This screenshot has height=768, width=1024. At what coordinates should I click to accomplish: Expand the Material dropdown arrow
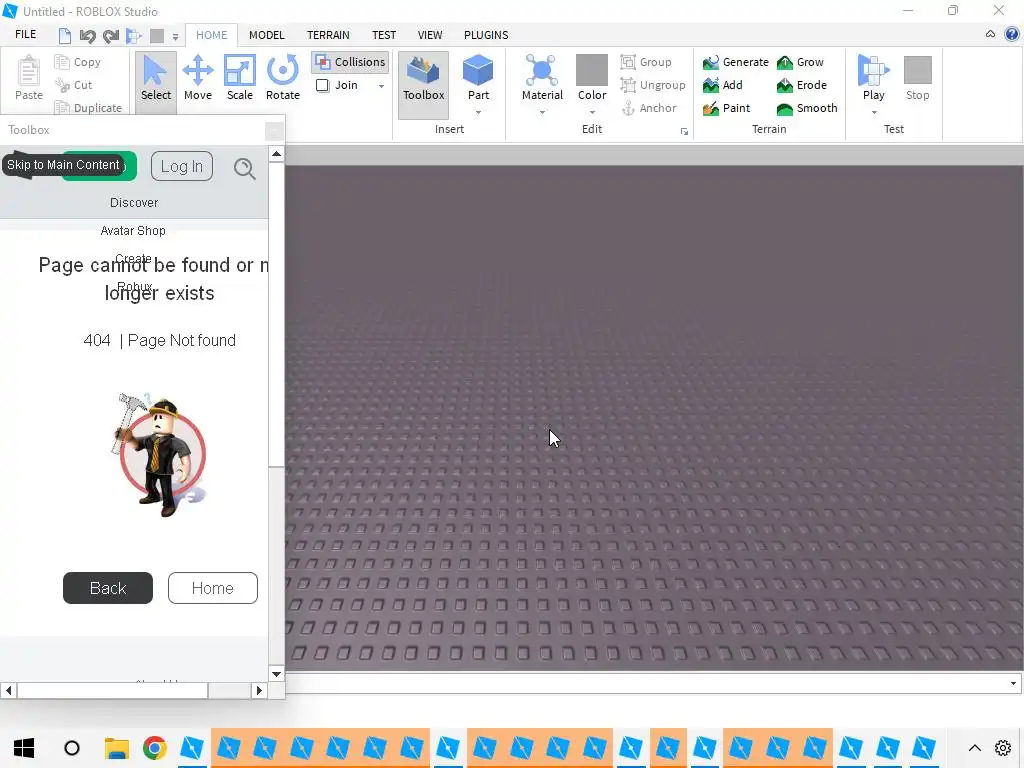tap(542, 112)
